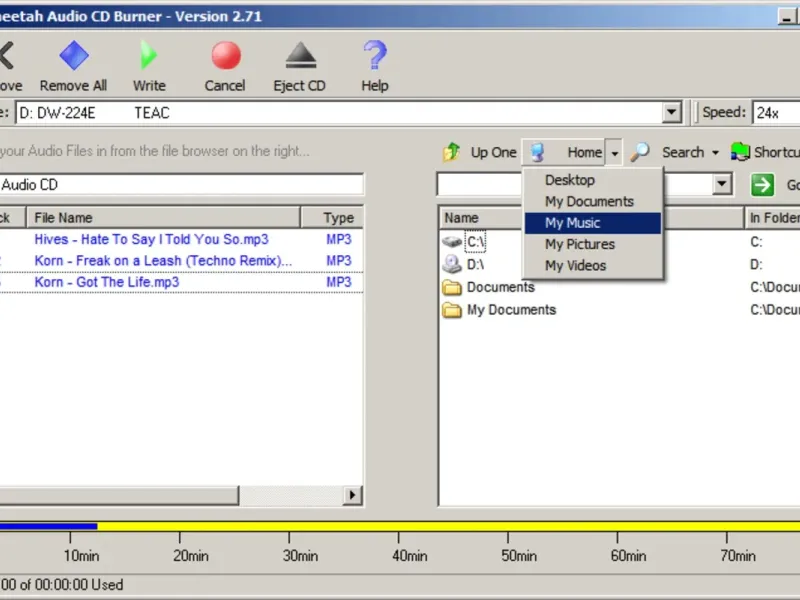Click the Search magnifier icon
Image resolution: width=800 pixels, height=600 pixels.
[640, 152]
